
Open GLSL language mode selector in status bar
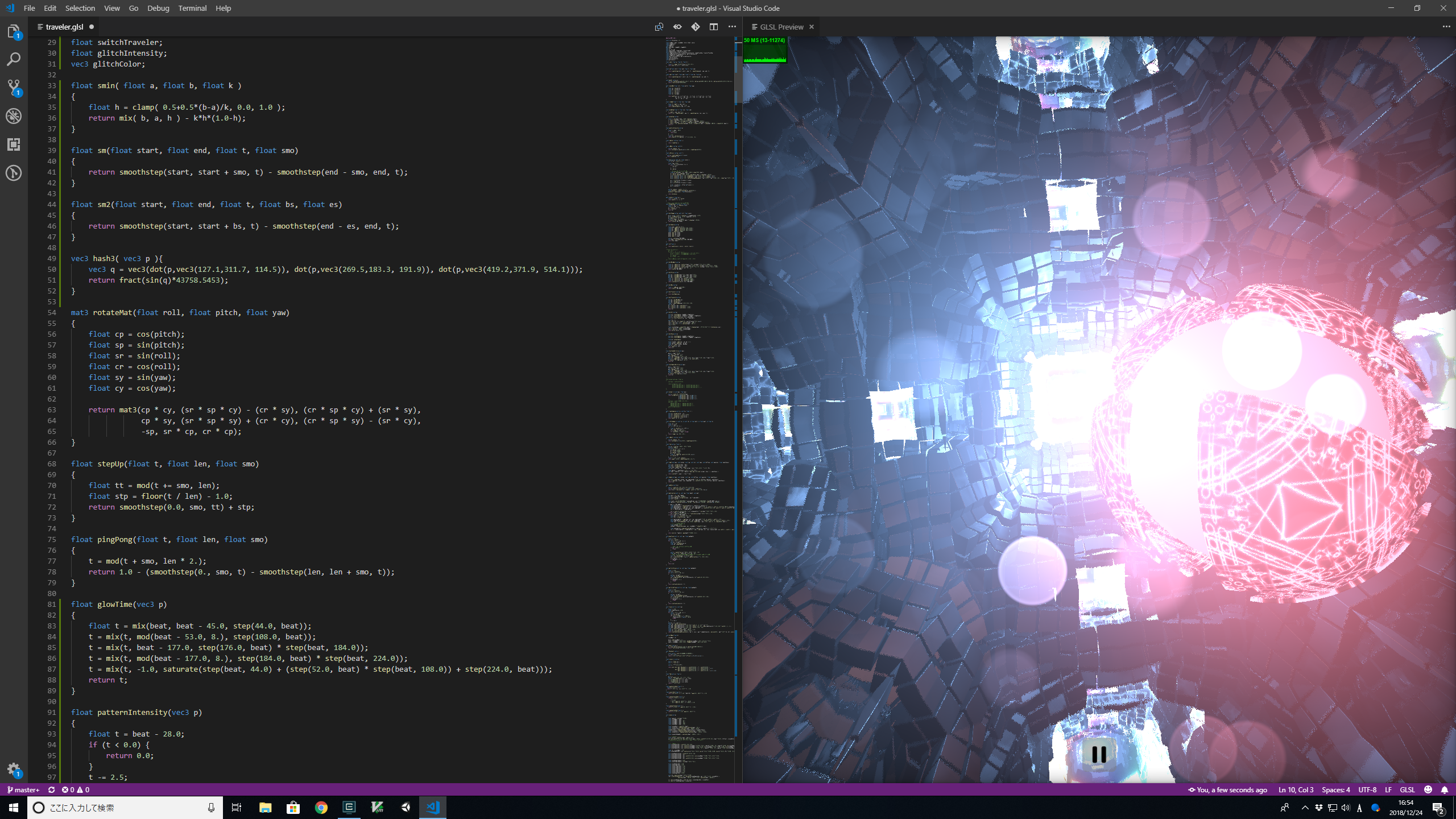1407,790
